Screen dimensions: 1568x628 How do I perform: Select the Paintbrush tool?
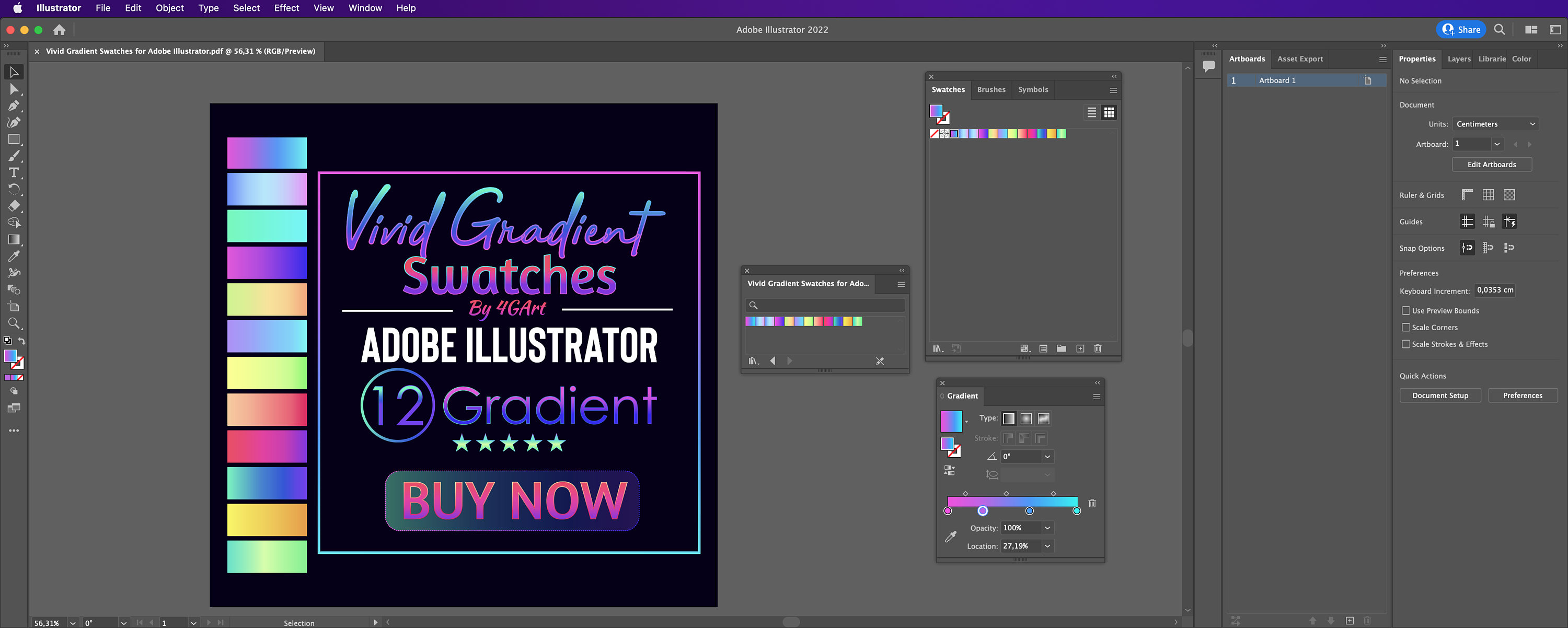click(14, 155)
